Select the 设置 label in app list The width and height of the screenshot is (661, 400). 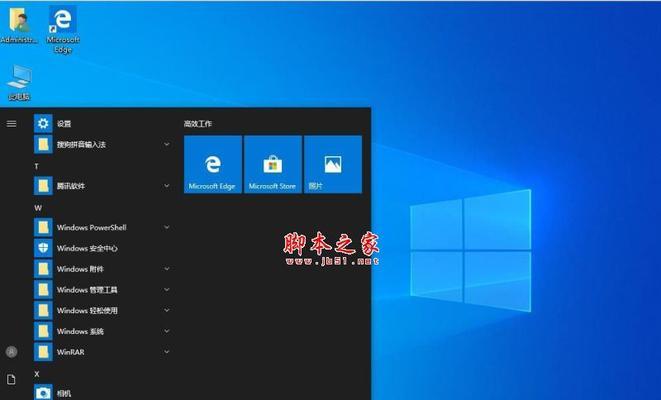pyautogui.click(x=64, y=124)
